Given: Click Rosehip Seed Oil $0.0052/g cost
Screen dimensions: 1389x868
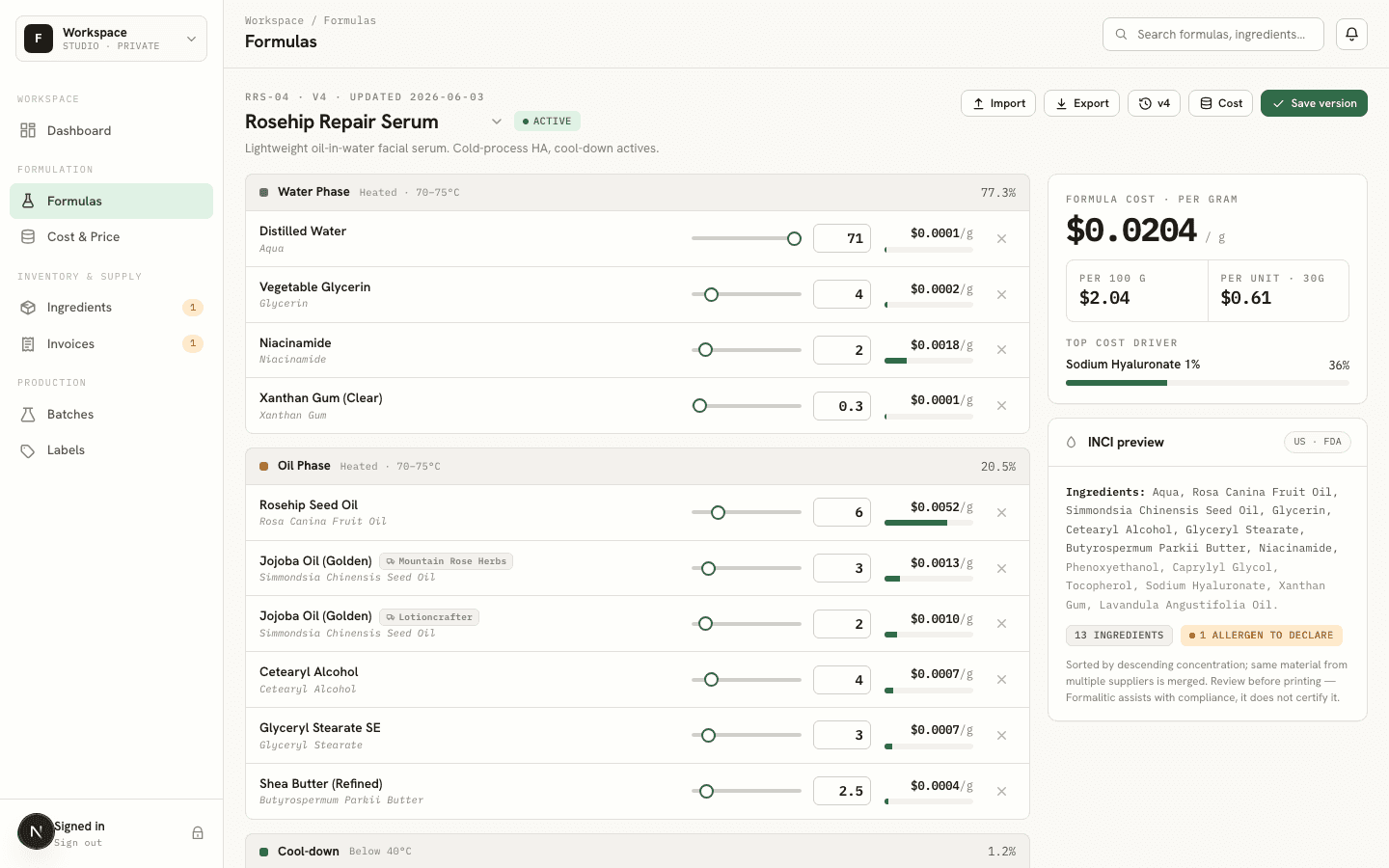Looking at the screenshot, I should (x=941, y=507).
